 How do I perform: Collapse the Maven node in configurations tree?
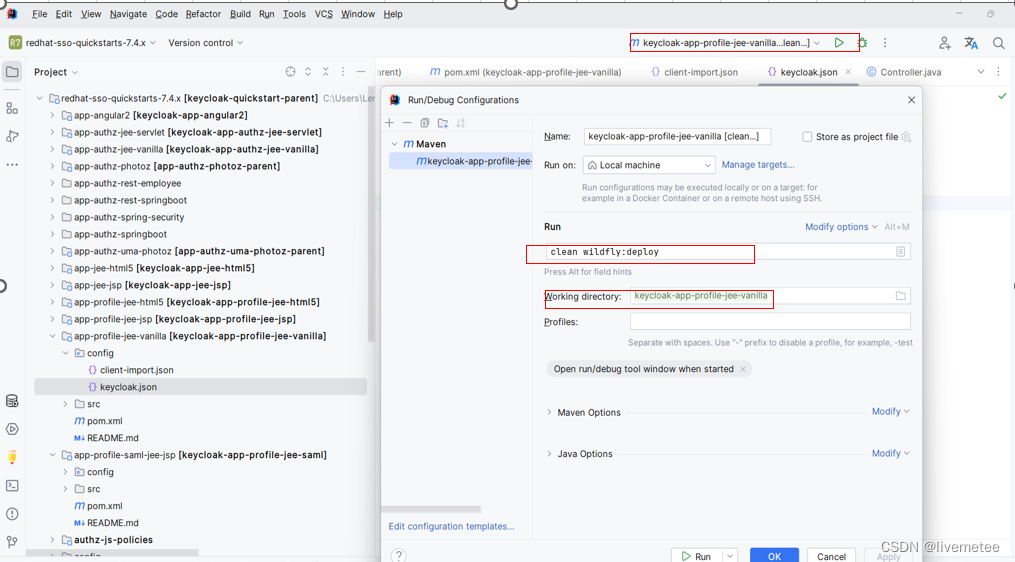pyautogui.click(x=395, y=144)
